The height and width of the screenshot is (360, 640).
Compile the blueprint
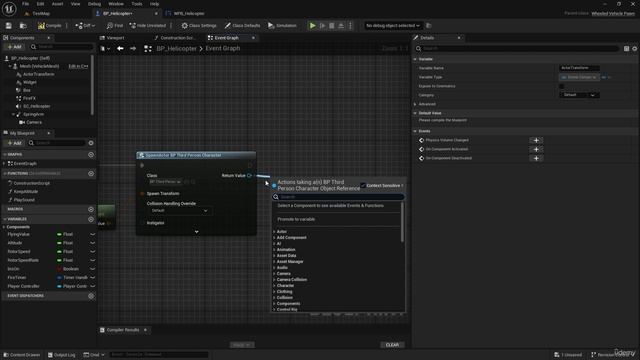(50, 26)
